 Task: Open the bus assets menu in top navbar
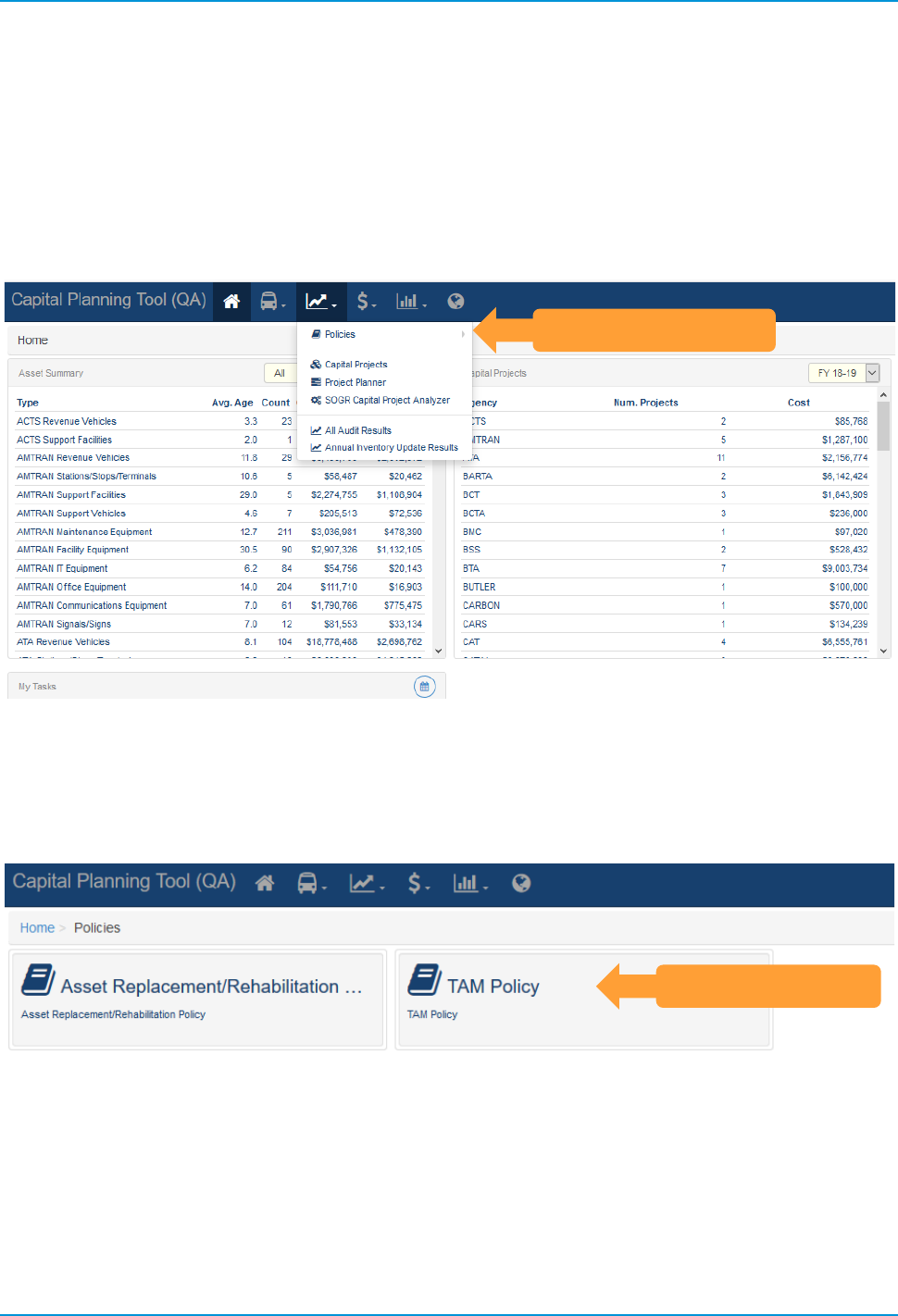(x=272, y=302)
